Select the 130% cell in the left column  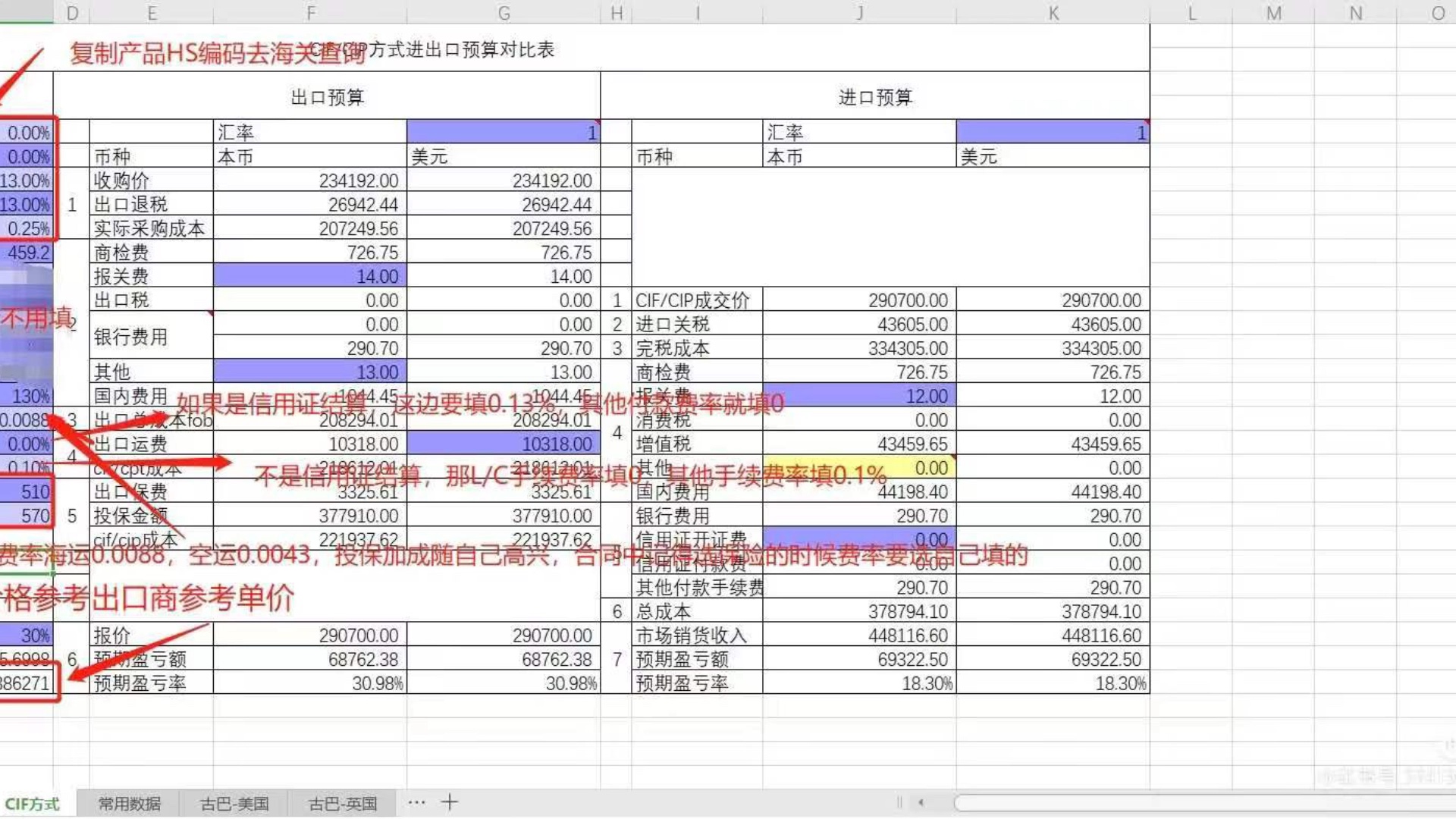pyautogui.click(x=27, y=396)
